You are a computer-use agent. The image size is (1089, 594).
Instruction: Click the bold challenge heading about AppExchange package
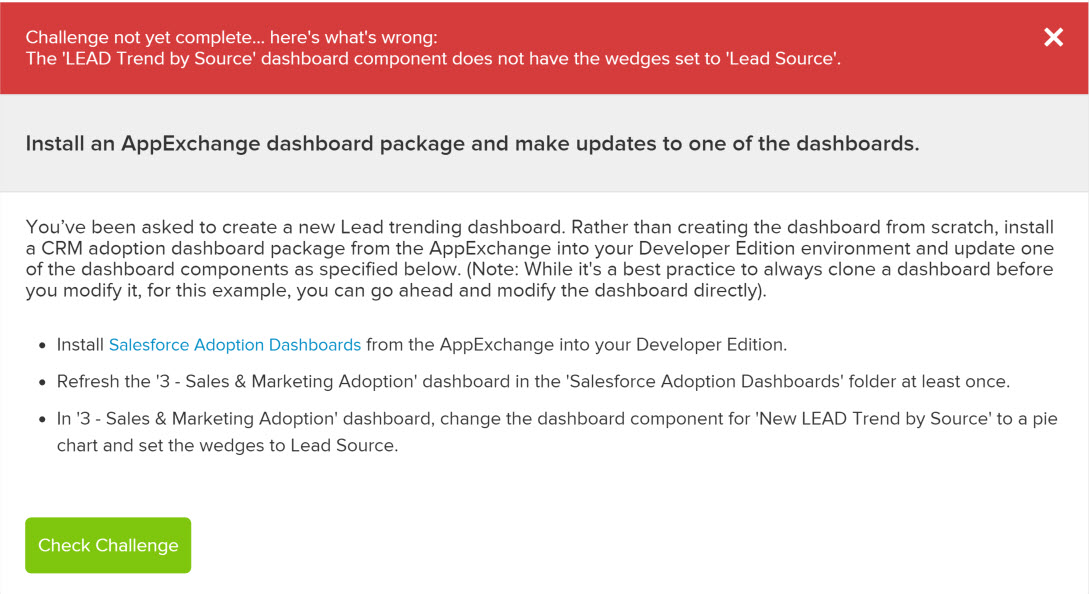click(x=472, y=143)
